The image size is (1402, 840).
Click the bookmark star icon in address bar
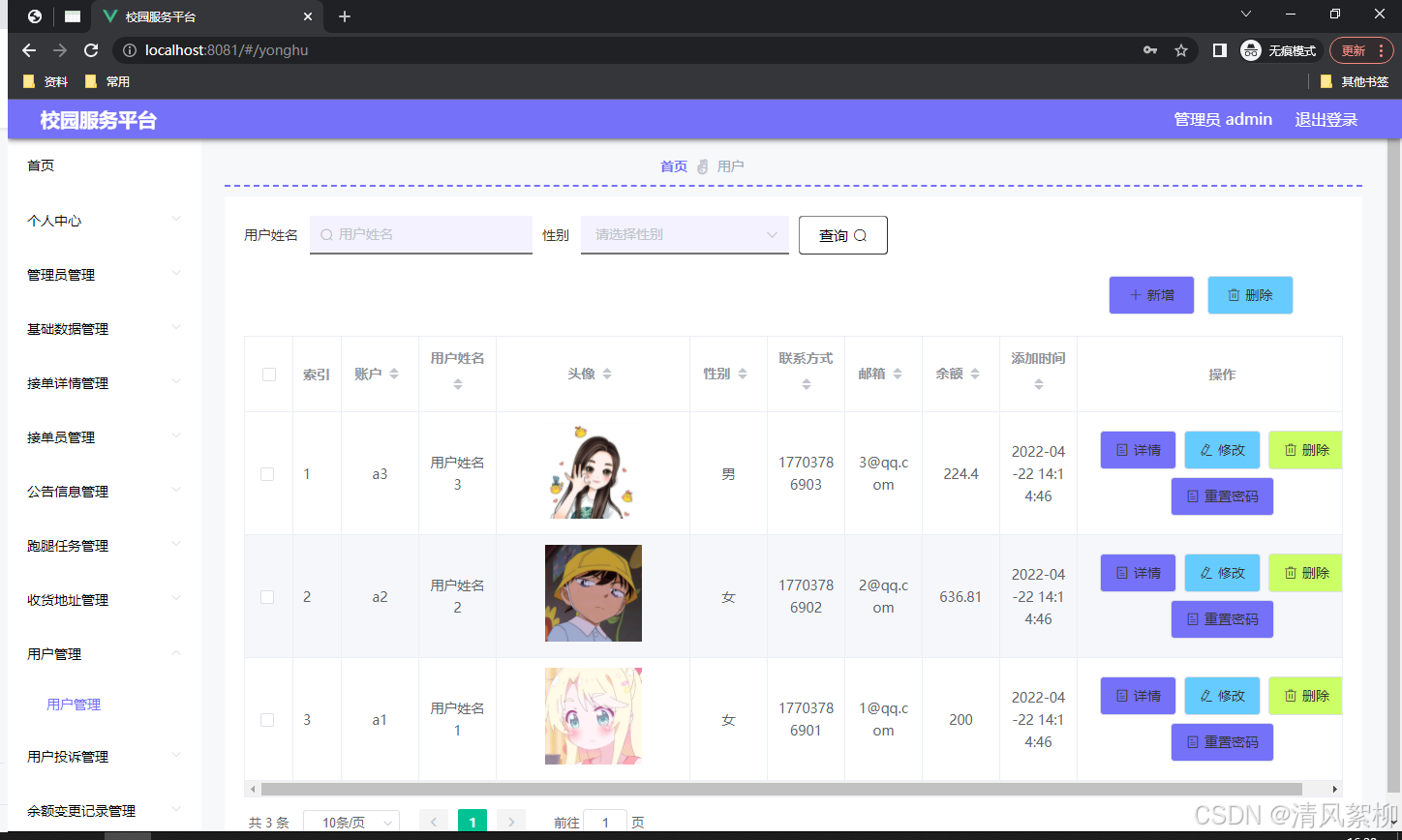pyautogui.click(x=1181, y=50)
